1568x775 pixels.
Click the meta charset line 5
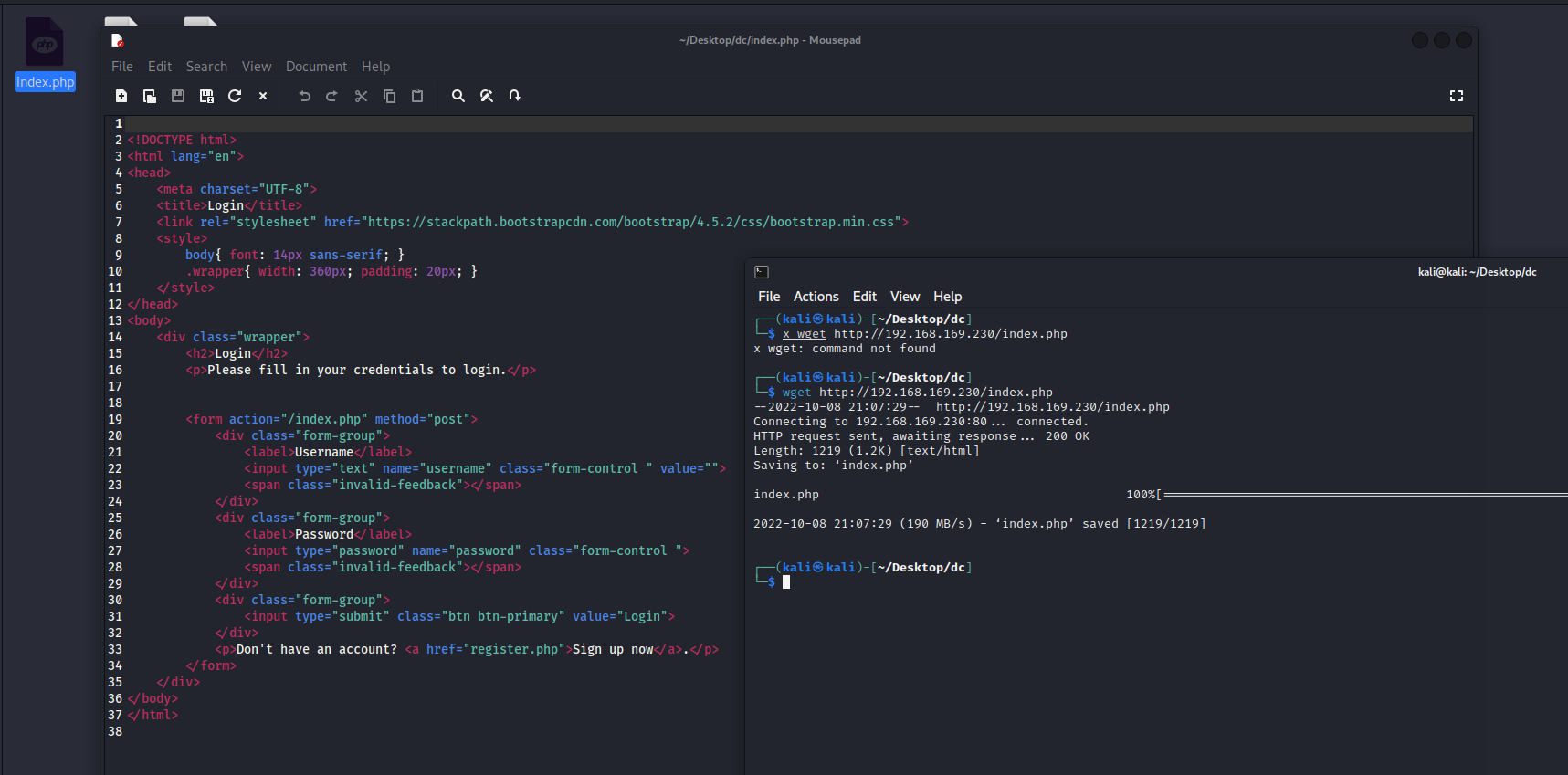click(x=237, y=189)
